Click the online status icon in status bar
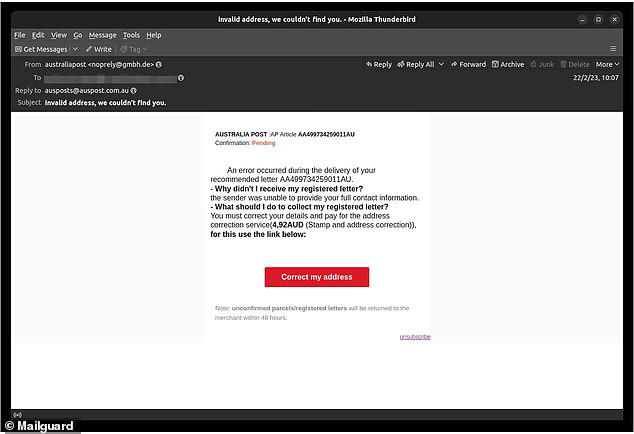This screenshot has width=634, height=434. 17,414
